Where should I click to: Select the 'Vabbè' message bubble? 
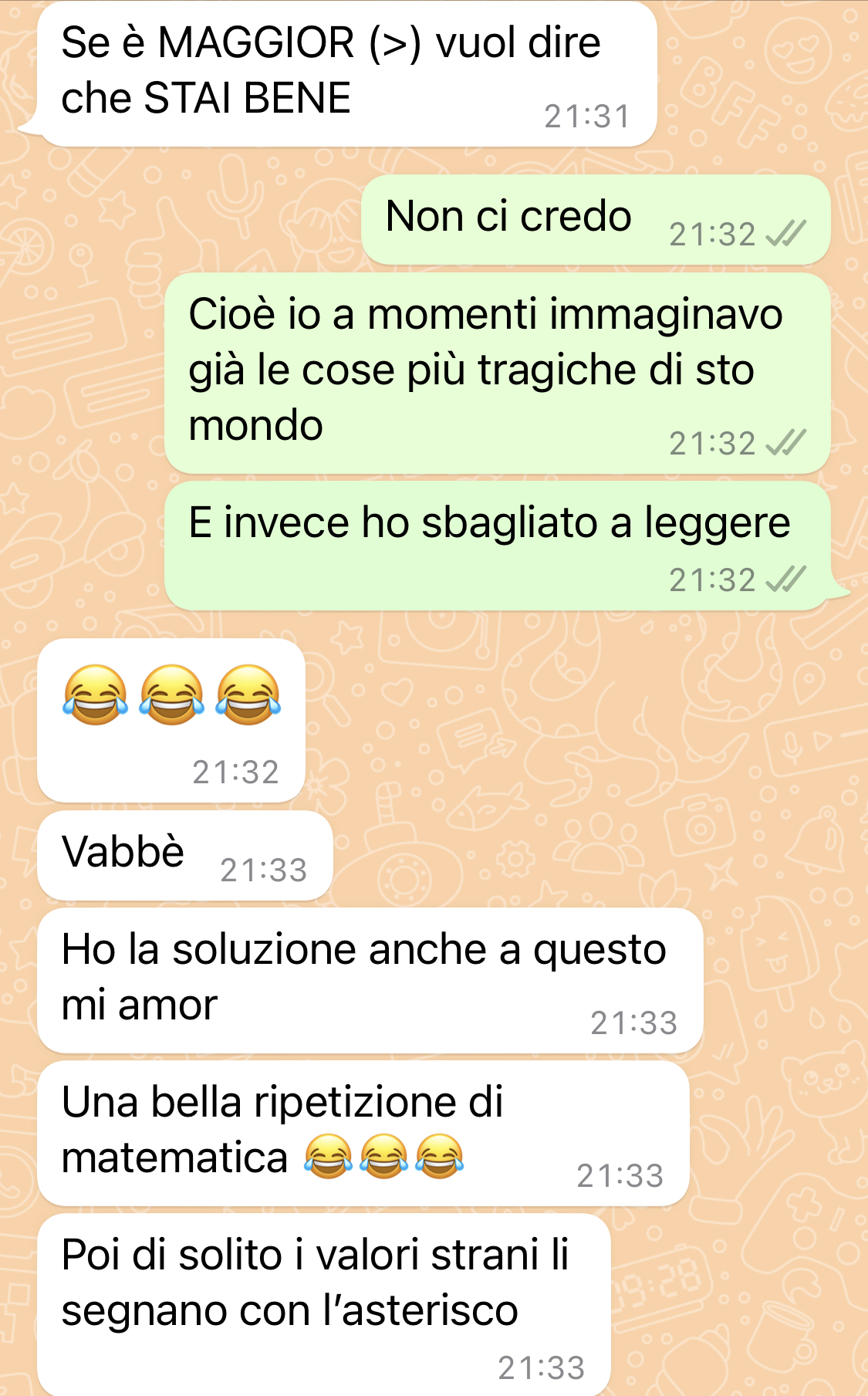(185, 855)
